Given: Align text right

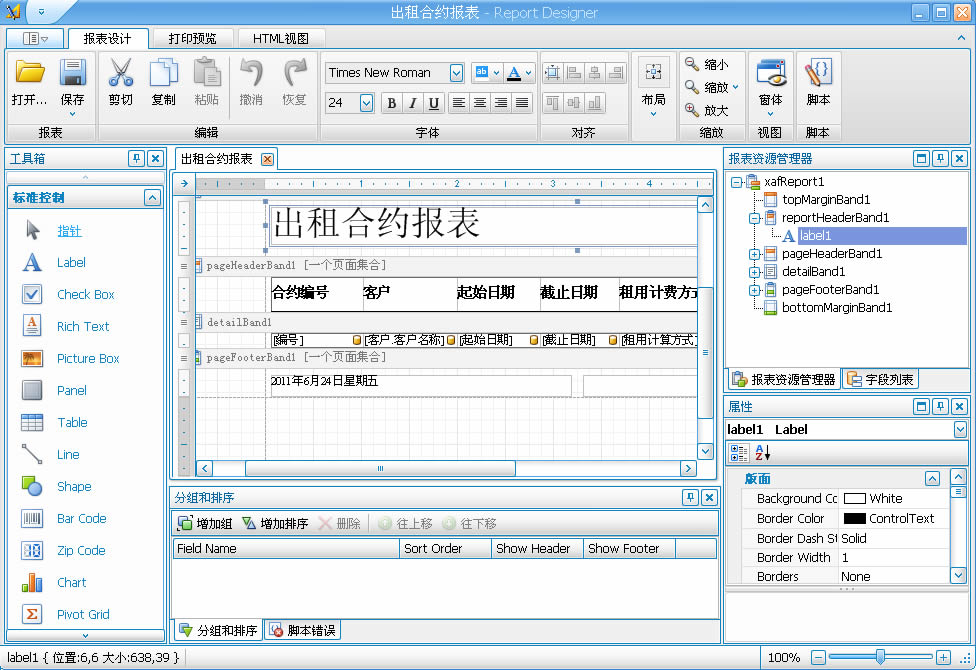Looking at the screenshot, I should coord(501,103).
